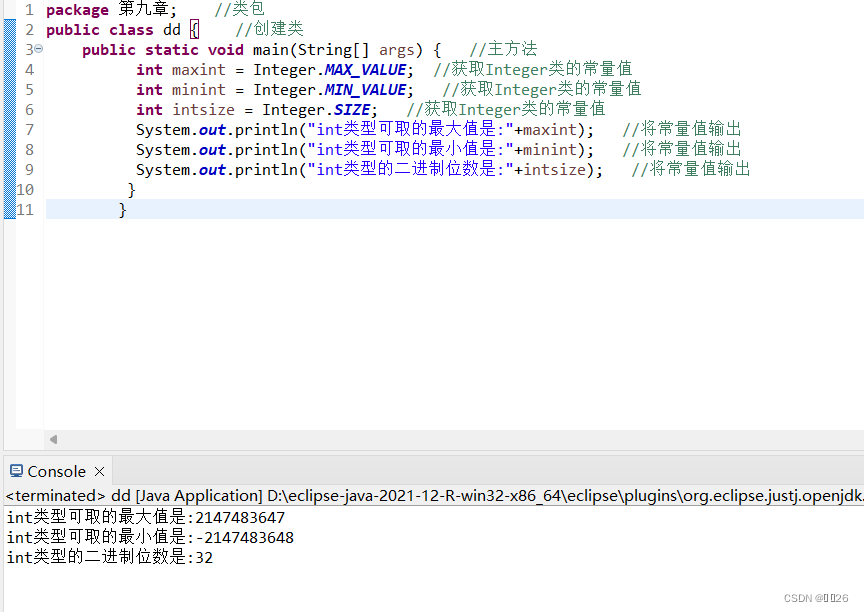This screenshot has width=864, height=612.
Task: Click line number 11 in the gutter
Action: click(25, 209)
